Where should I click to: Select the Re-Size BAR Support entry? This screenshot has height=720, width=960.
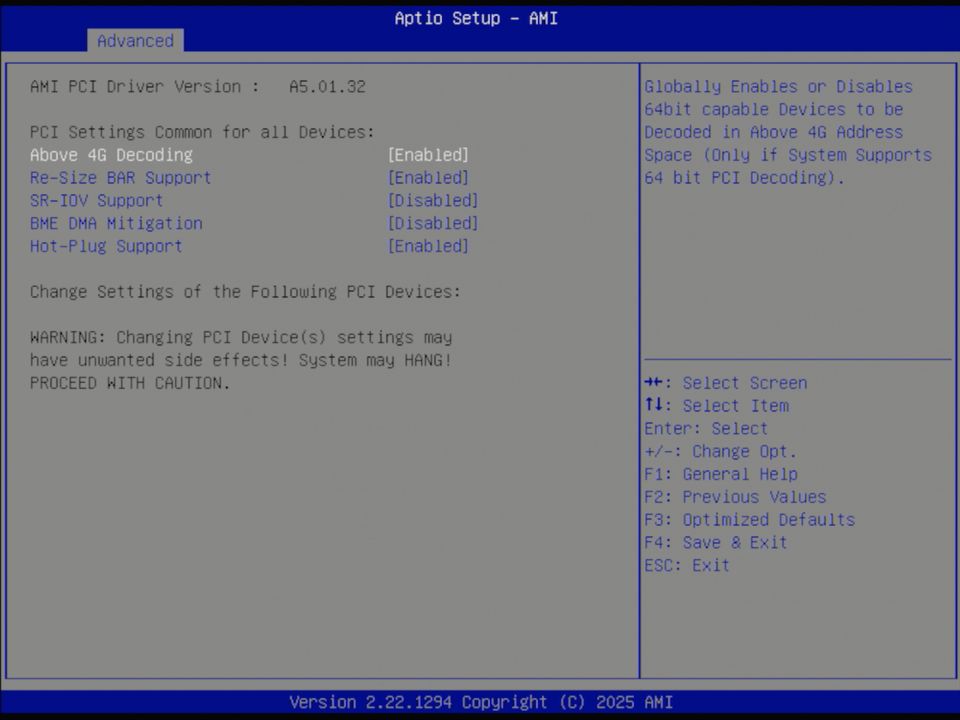point(120,178)
